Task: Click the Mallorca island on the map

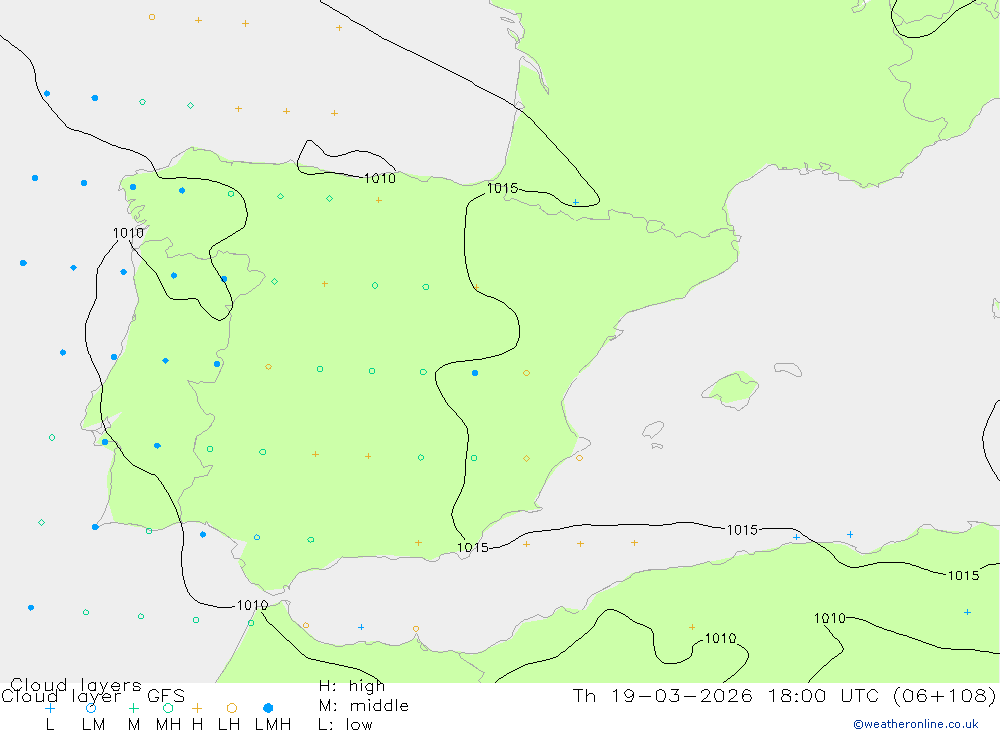Action: tap(730, 389)
